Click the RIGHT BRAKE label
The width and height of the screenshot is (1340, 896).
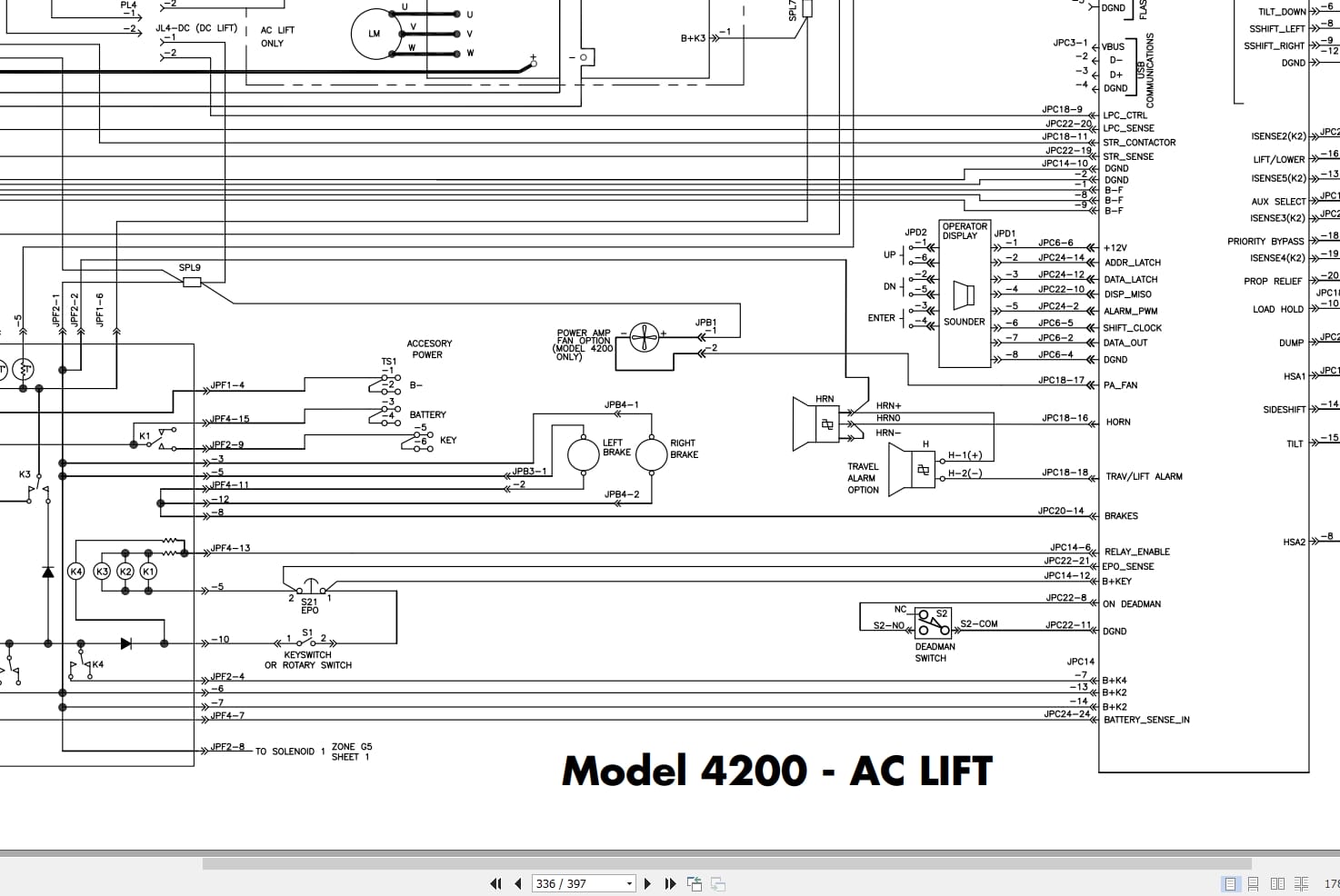pyautogui.click(x=685, y=449)
